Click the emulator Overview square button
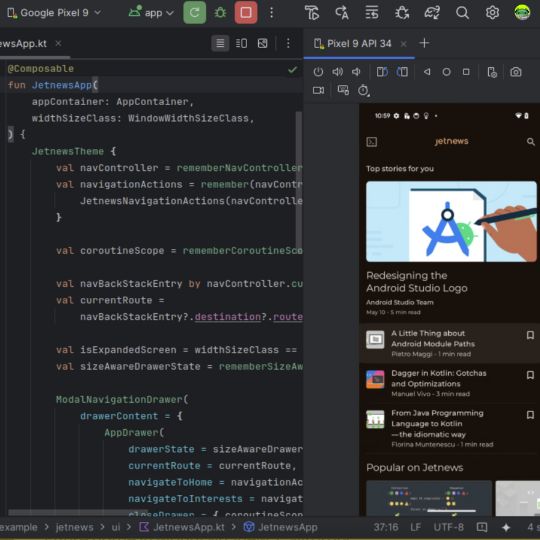This screenshot has width=540, height=540. point(466,72)
